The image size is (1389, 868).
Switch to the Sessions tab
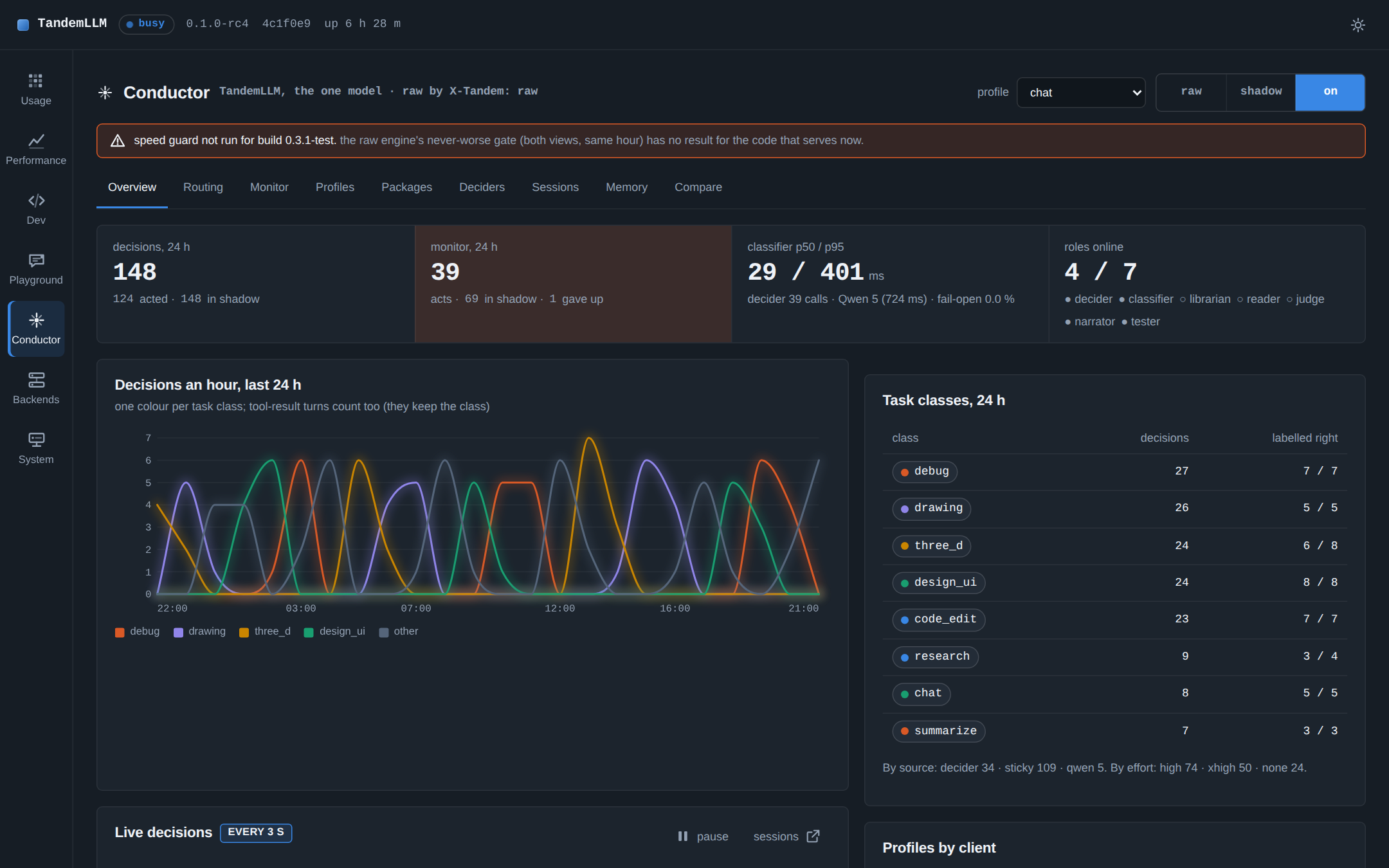(x=555, y=187)
